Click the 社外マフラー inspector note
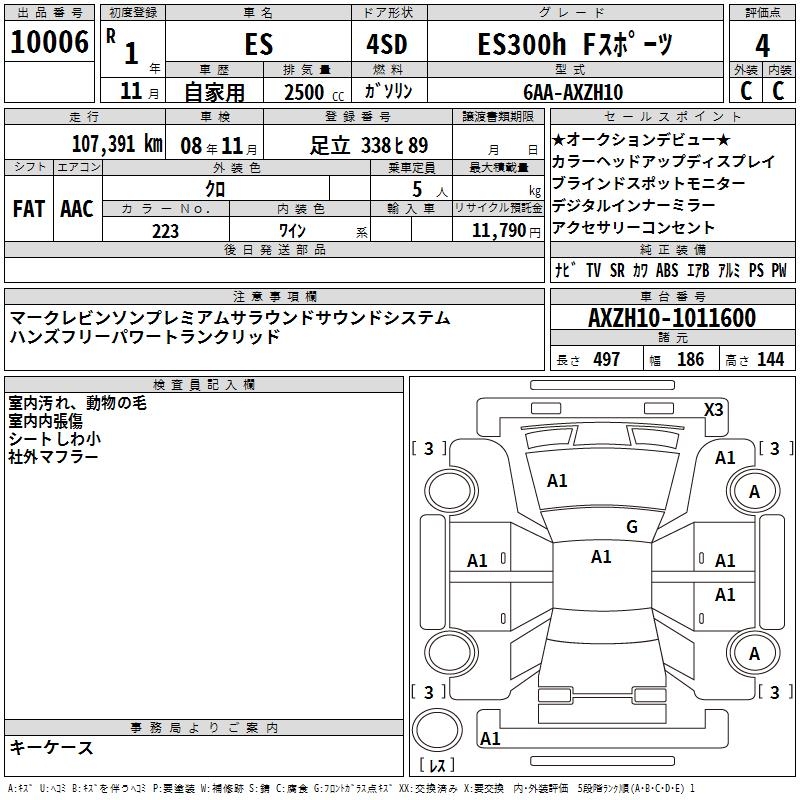Image resolution: width=800 pixels, height=800 pixels. tap(53, 457)
